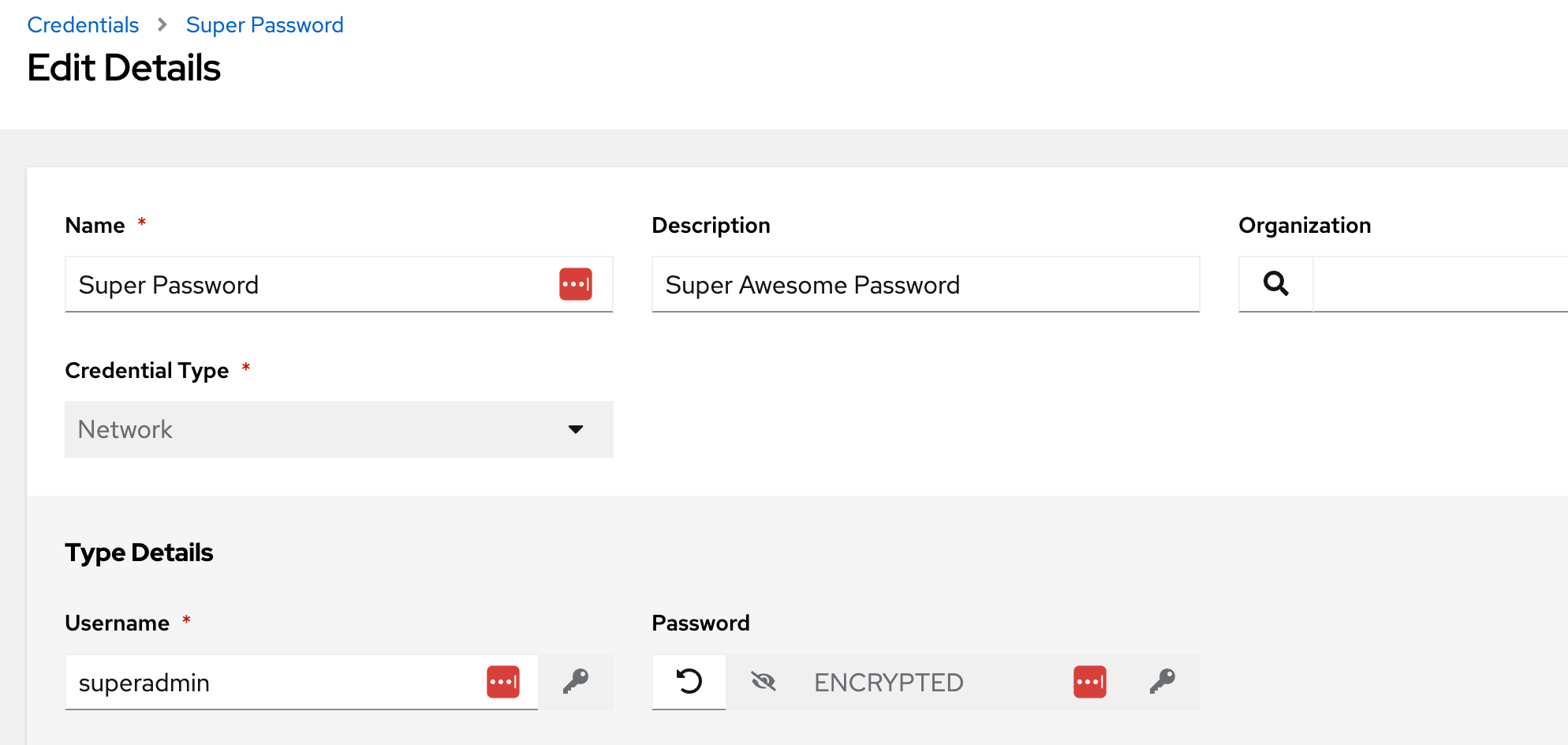This screenshot has width=1568, height=745.
Task: Click the Edit Details page title
Action: [124, 68]
